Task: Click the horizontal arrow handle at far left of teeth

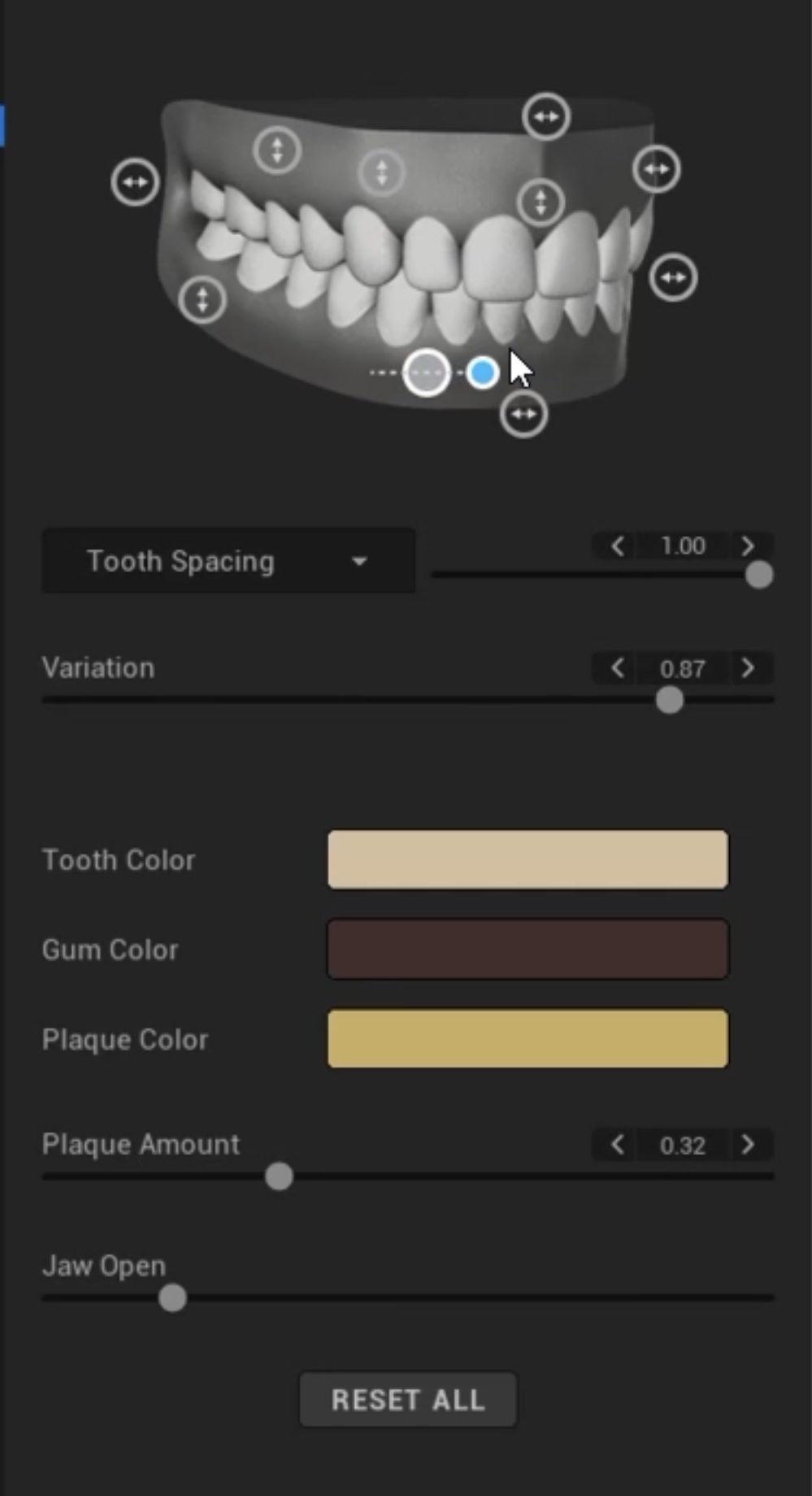Action: click(135, 182)
